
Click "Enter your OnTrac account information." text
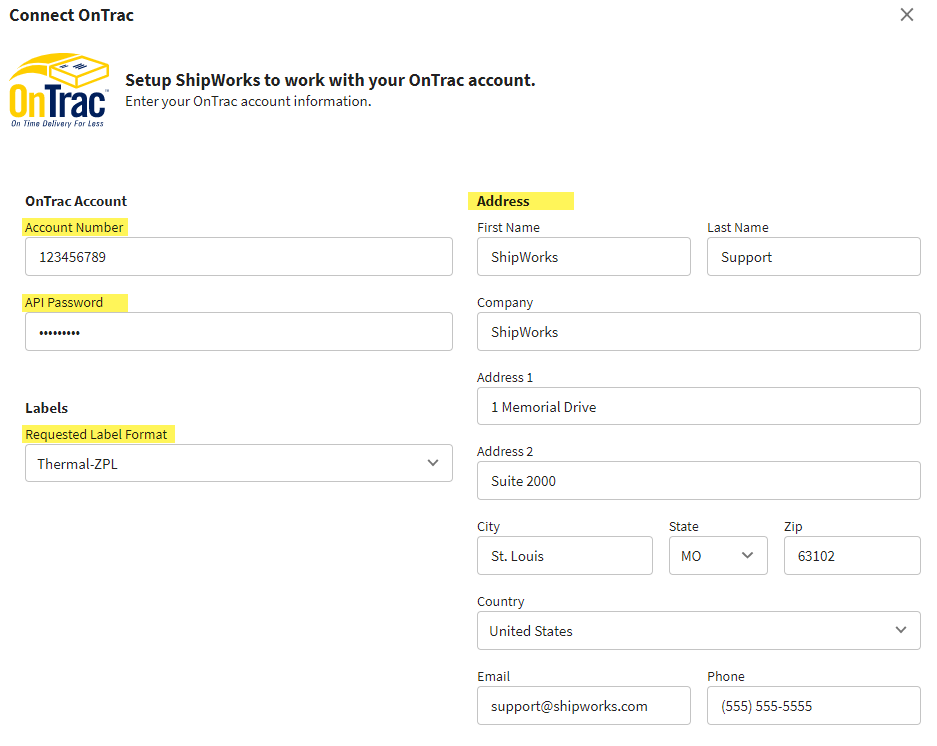point(248,102)
